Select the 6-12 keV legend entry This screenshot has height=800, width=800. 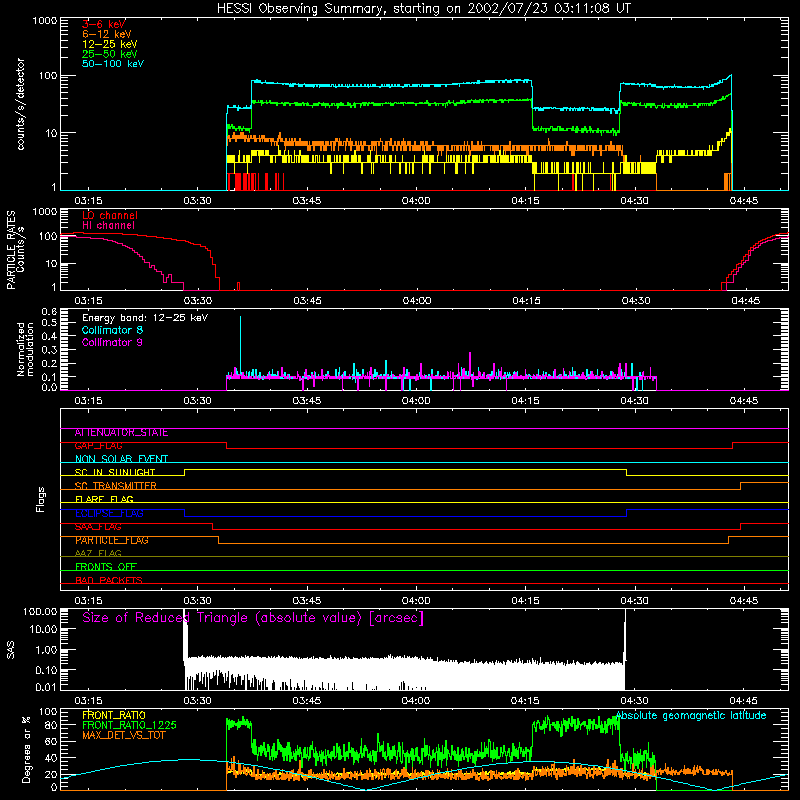click(107, 34)
